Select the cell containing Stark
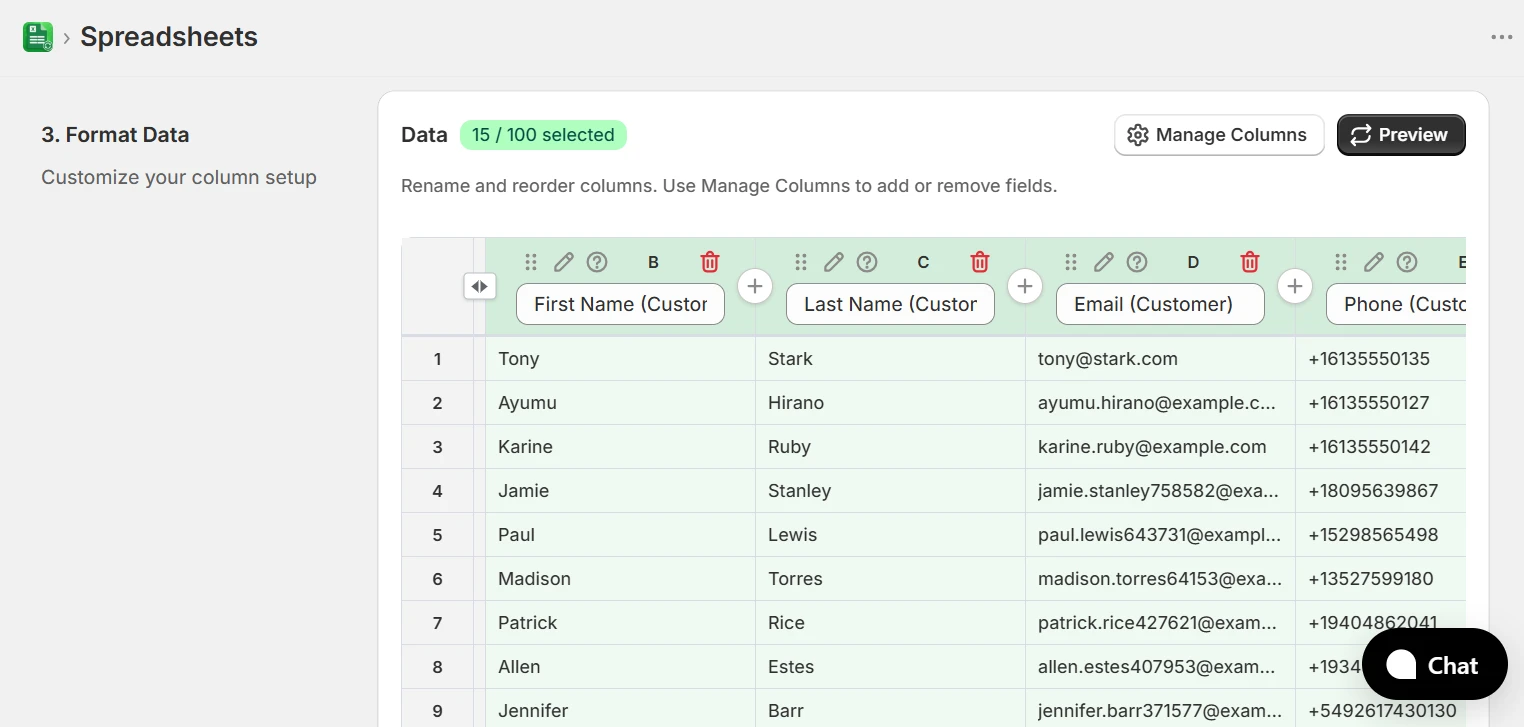Screen dimensions: 1524x727 tap(890, 359)
